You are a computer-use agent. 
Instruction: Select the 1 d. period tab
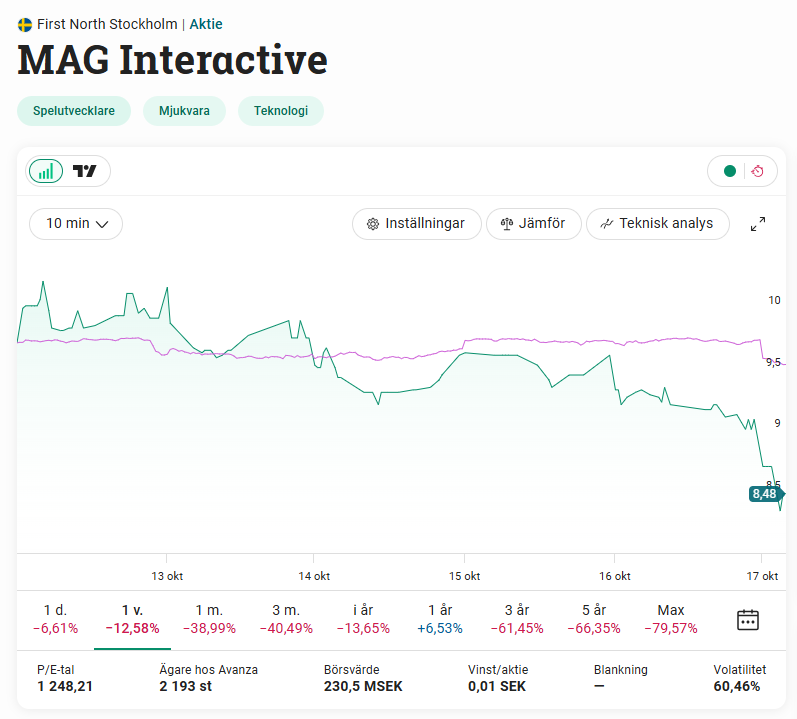pyautogui.click(x=55, y=619)
